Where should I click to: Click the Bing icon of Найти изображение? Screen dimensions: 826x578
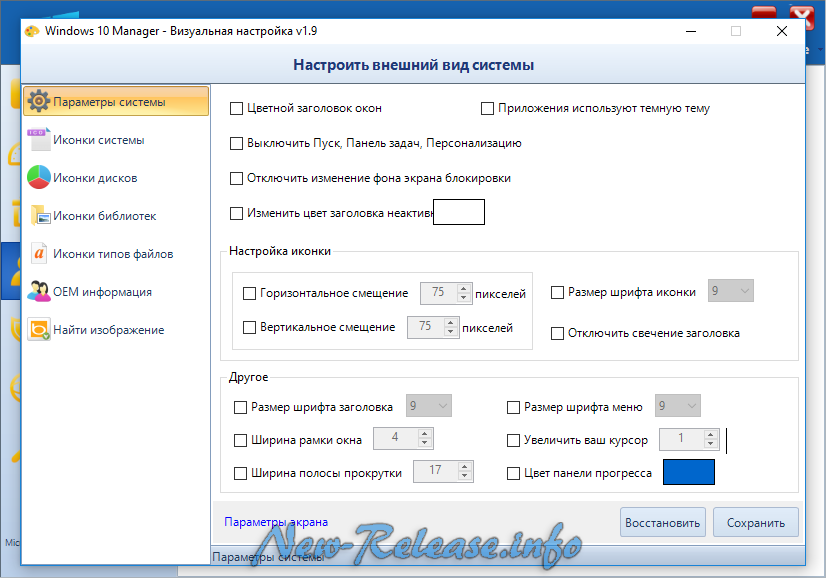click(39, 329)
